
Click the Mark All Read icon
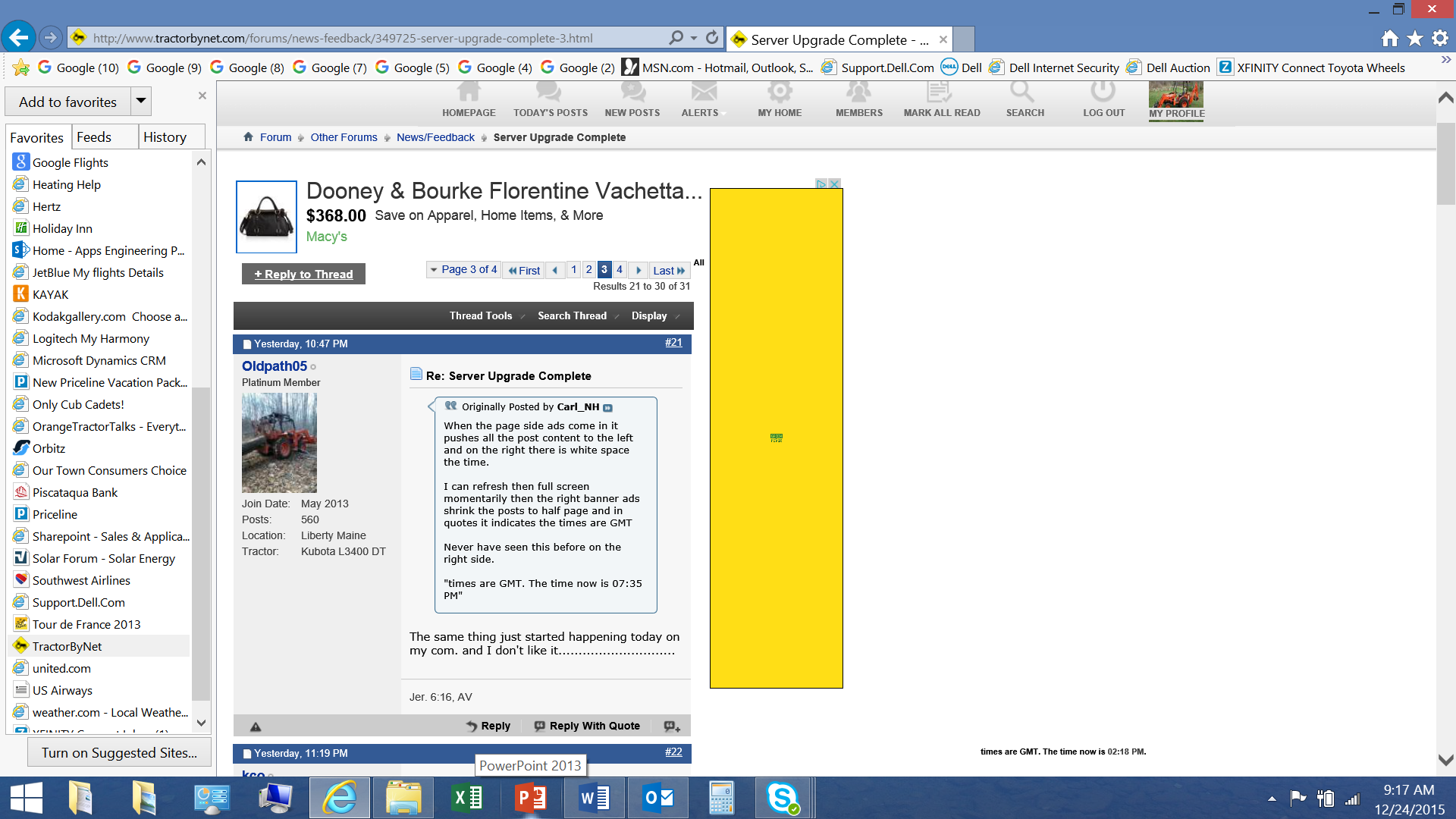(x=940, y=93)
